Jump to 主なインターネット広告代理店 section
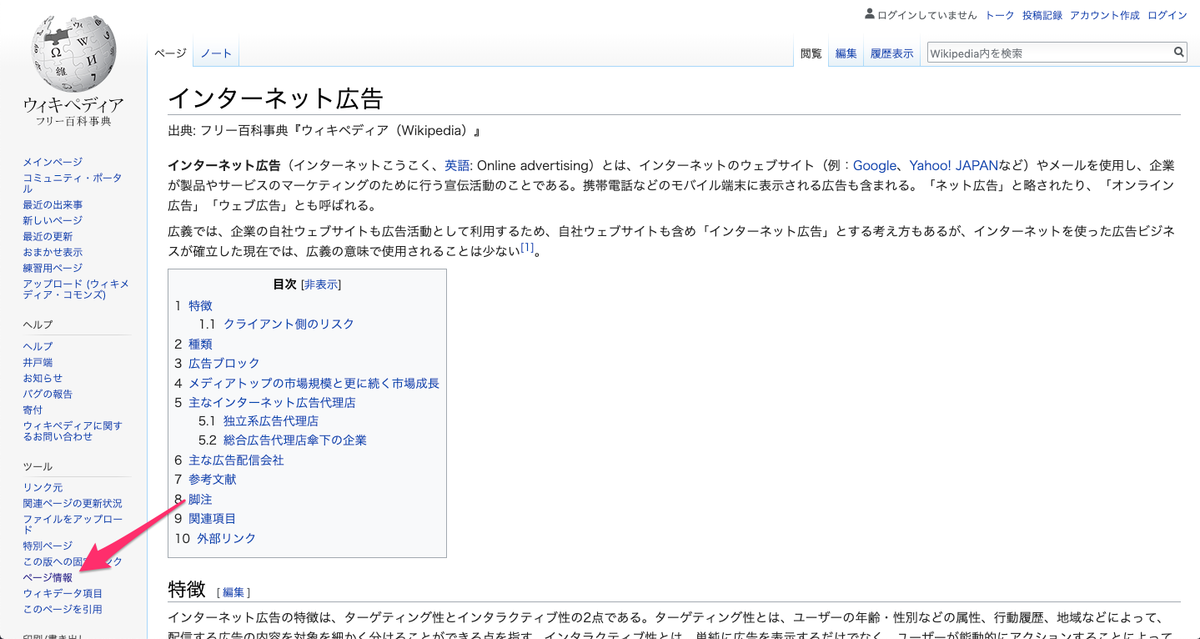This screenshot has width=1200, height=639. (272, 402)
